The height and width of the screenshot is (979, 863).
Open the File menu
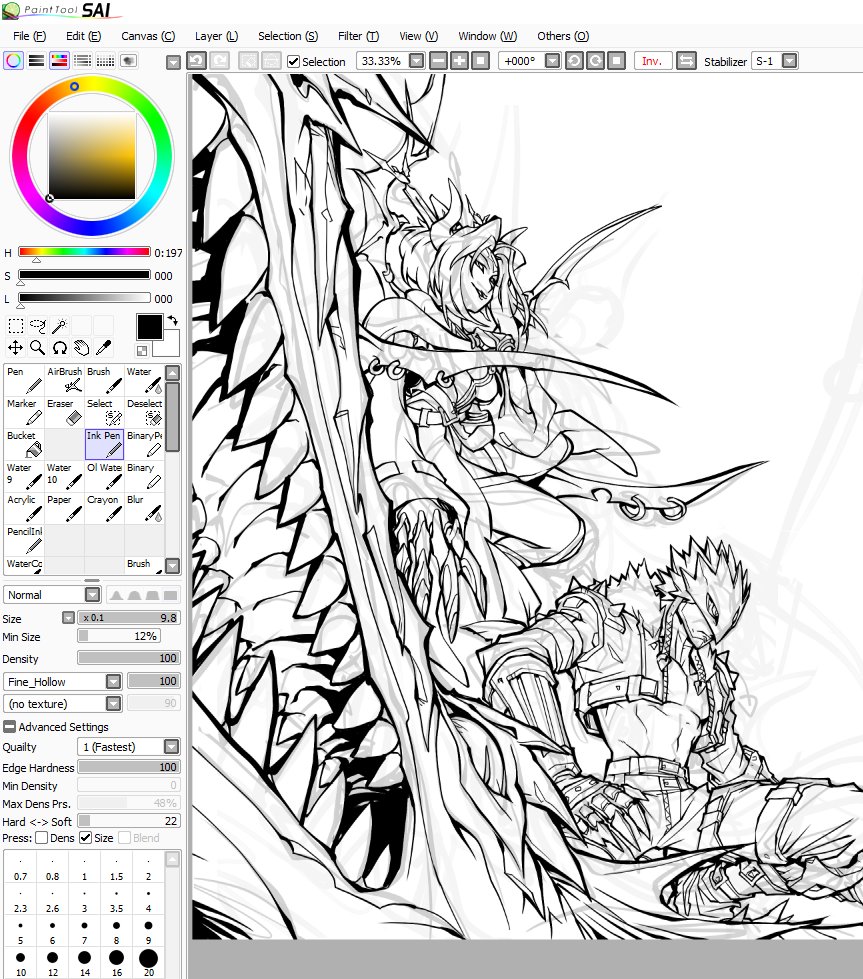pyautogui.click(x=29, y=36)
